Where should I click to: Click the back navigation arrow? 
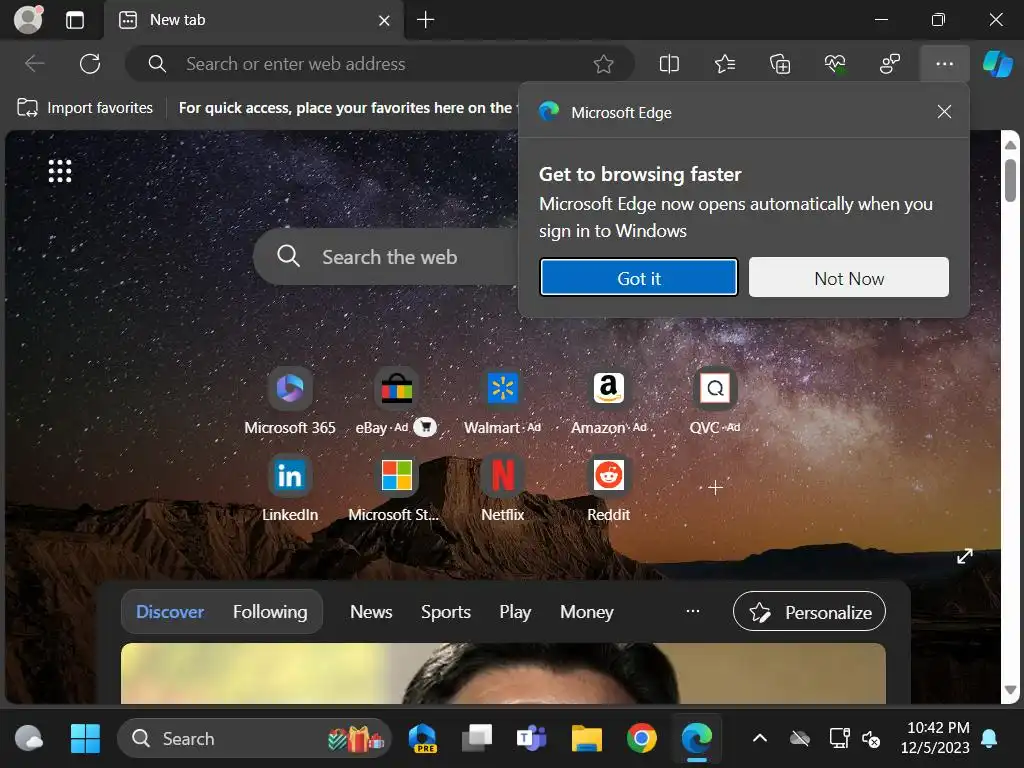point(34,64)
